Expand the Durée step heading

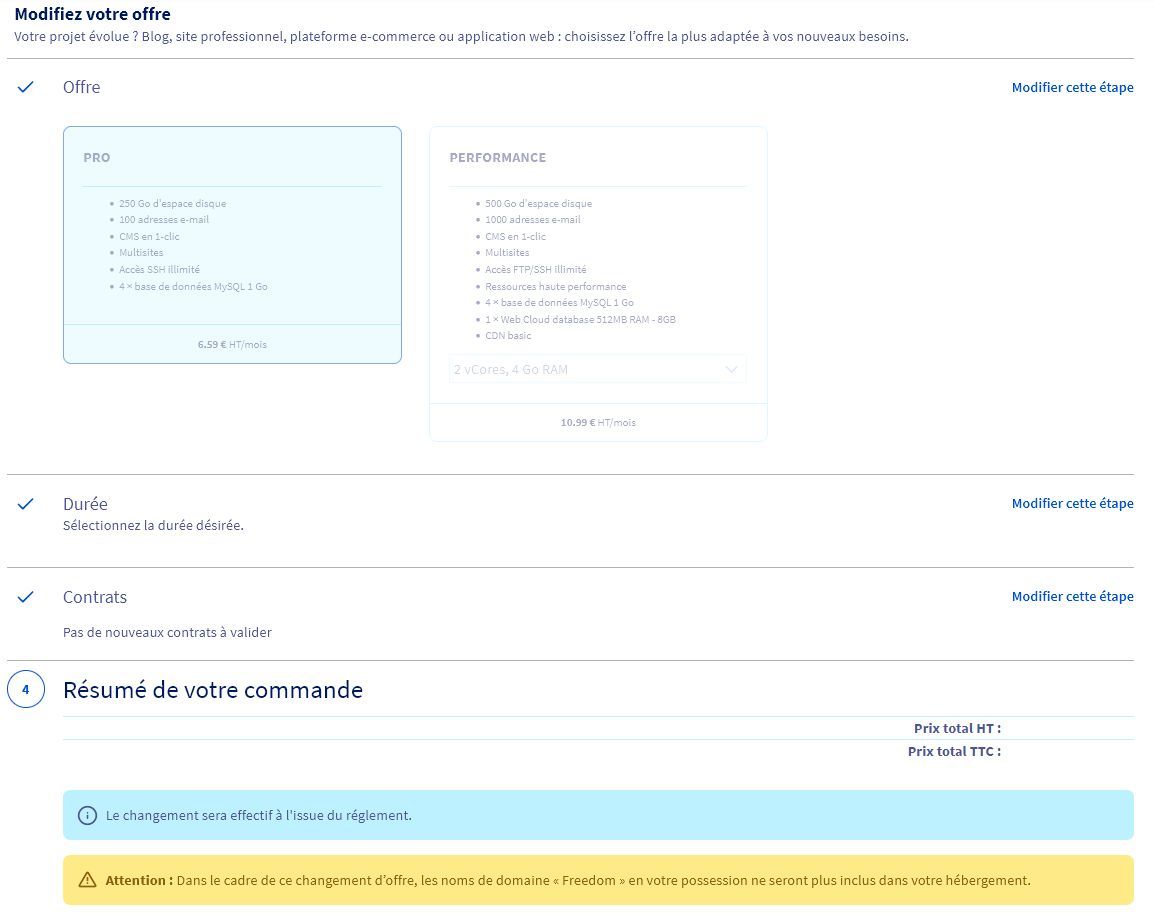[x=85, y=504]
